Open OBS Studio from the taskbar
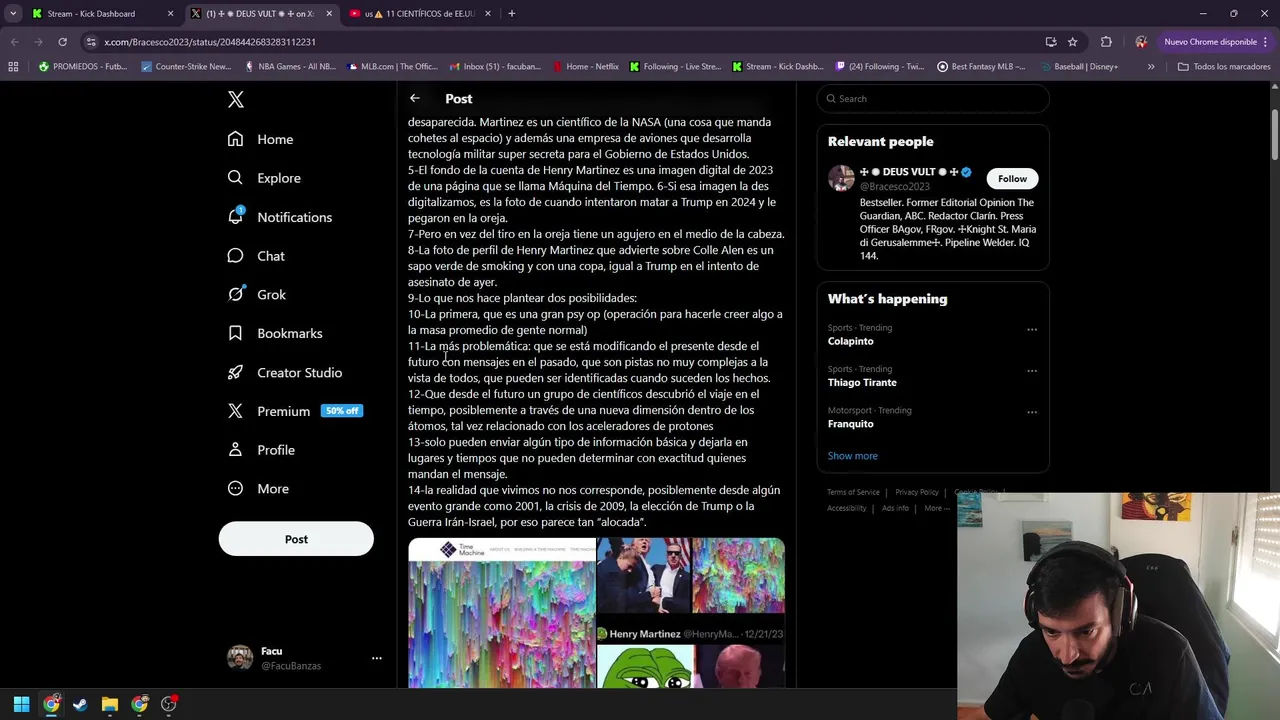1280x720 pixels. coord(168,704)
